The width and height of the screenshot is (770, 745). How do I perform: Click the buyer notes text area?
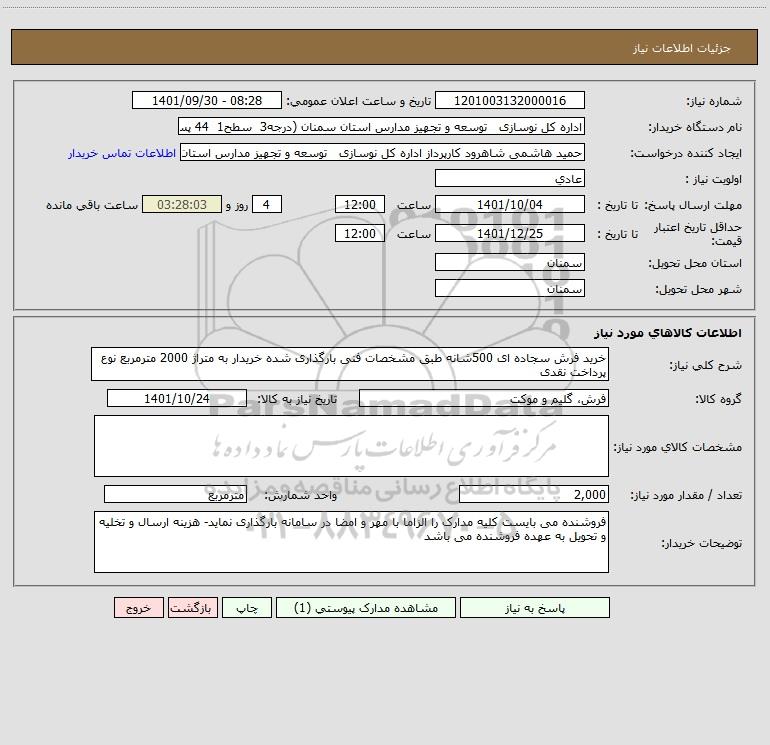(x=351, y=542)
